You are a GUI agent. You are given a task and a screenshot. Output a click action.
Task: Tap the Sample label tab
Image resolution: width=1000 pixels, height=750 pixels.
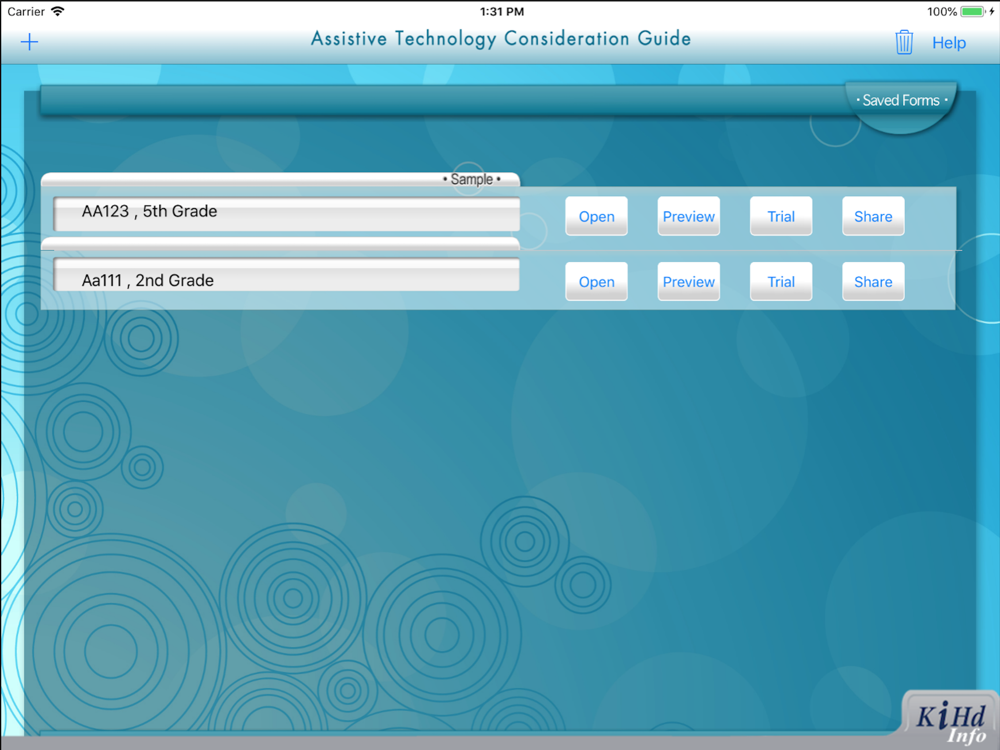(472, 179)
